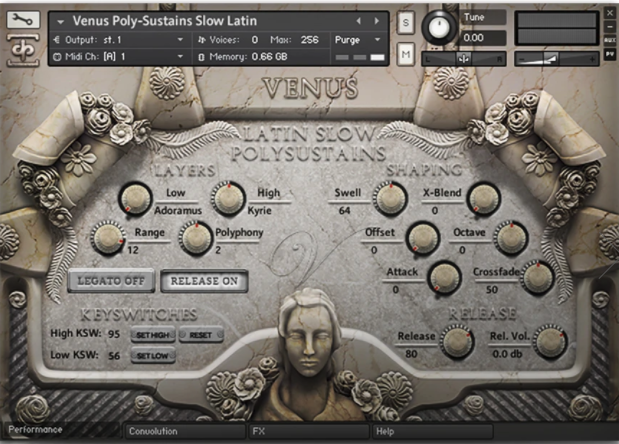Viewport: 619px width, 444px height.
Task: Switch to the Help tab
Action: pyautogui.click(x=433, y=431)
